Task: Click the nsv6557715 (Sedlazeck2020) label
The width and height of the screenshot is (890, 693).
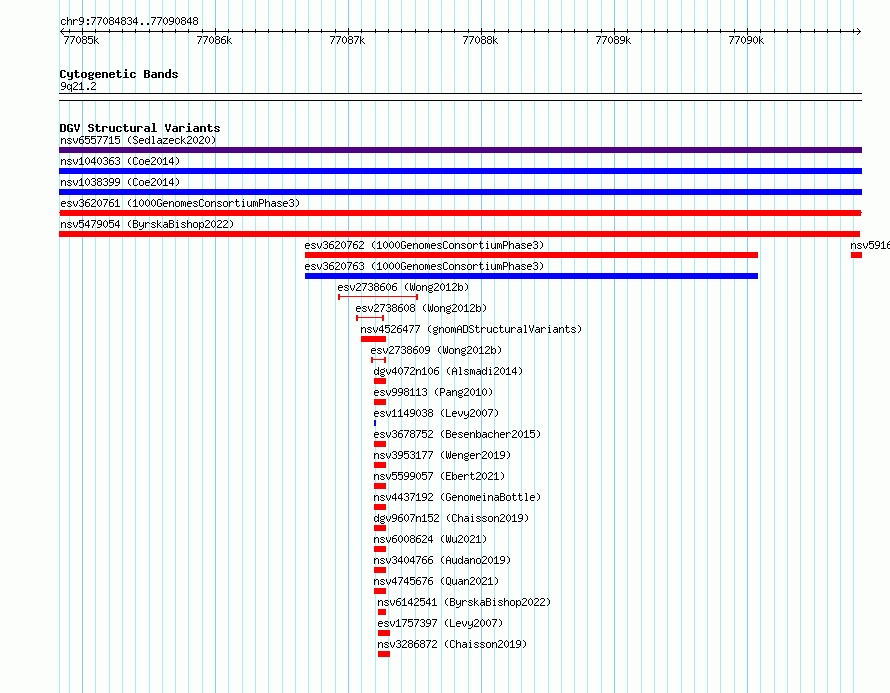Action: coord(138,140)
